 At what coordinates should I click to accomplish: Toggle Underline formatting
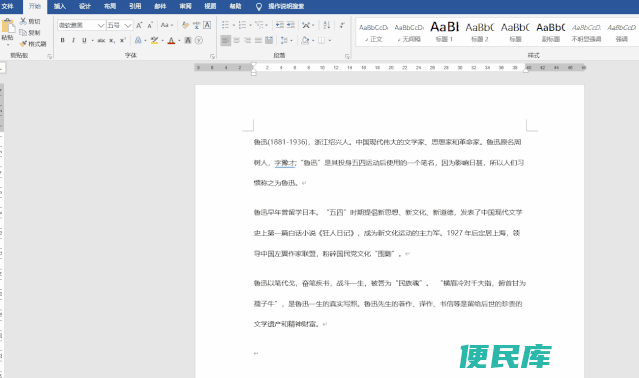point(84,40)
